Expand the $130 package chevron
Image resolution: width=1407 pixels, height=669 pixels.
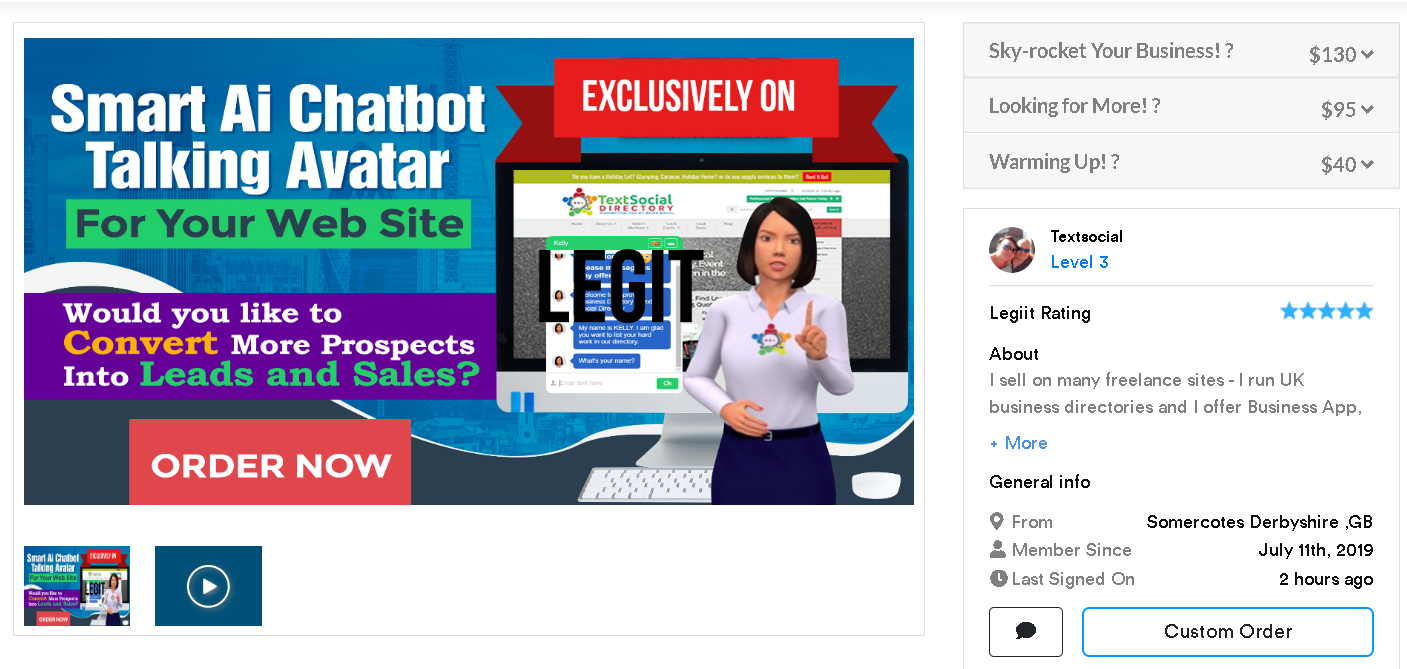click(1367, 54)
